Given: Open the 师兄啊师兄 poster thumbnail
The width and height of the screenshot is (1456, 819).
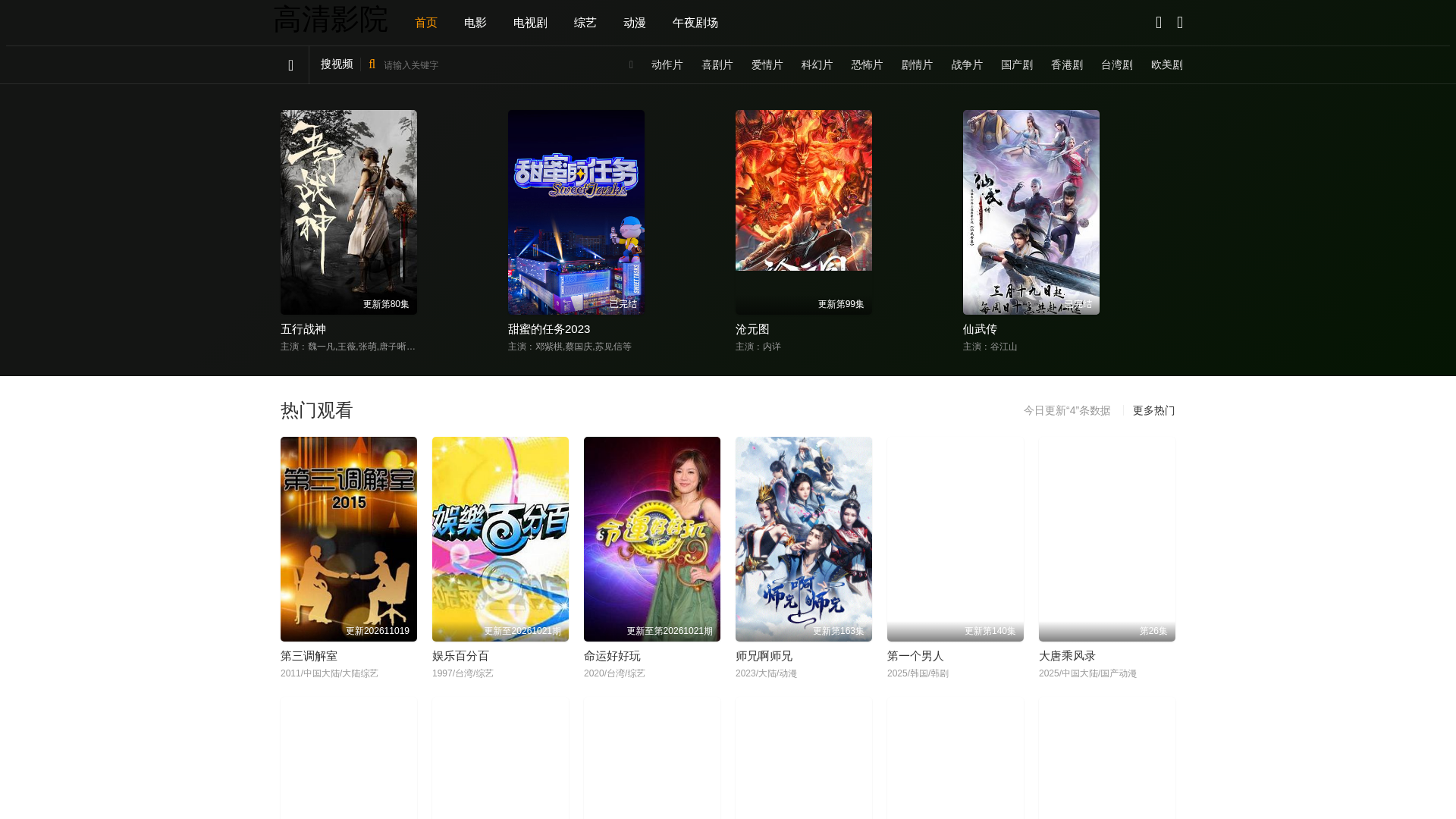Looking at the screenshot, I should click(804, 539).
